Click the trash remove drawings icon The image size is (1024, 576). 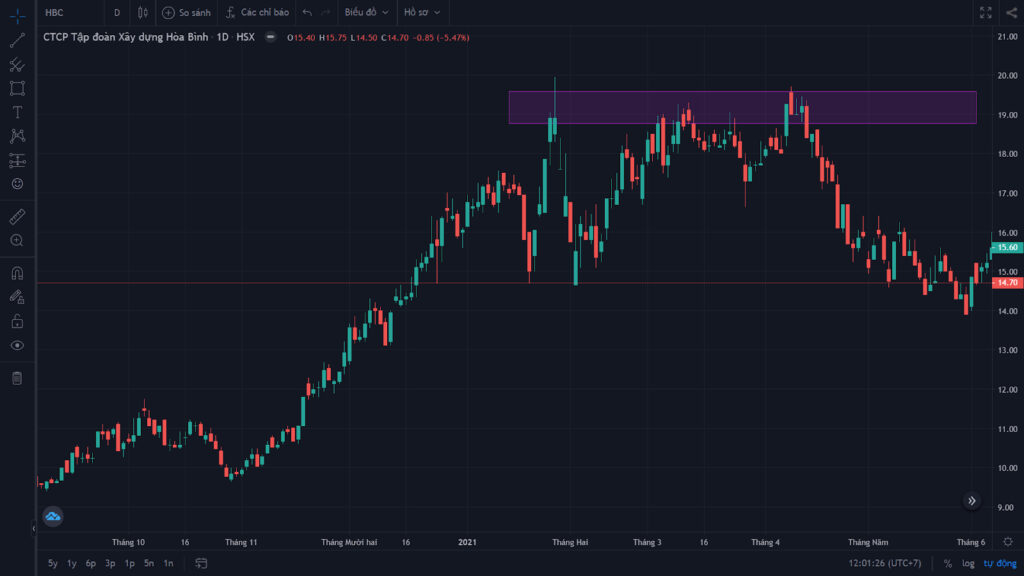click(18, 378)
